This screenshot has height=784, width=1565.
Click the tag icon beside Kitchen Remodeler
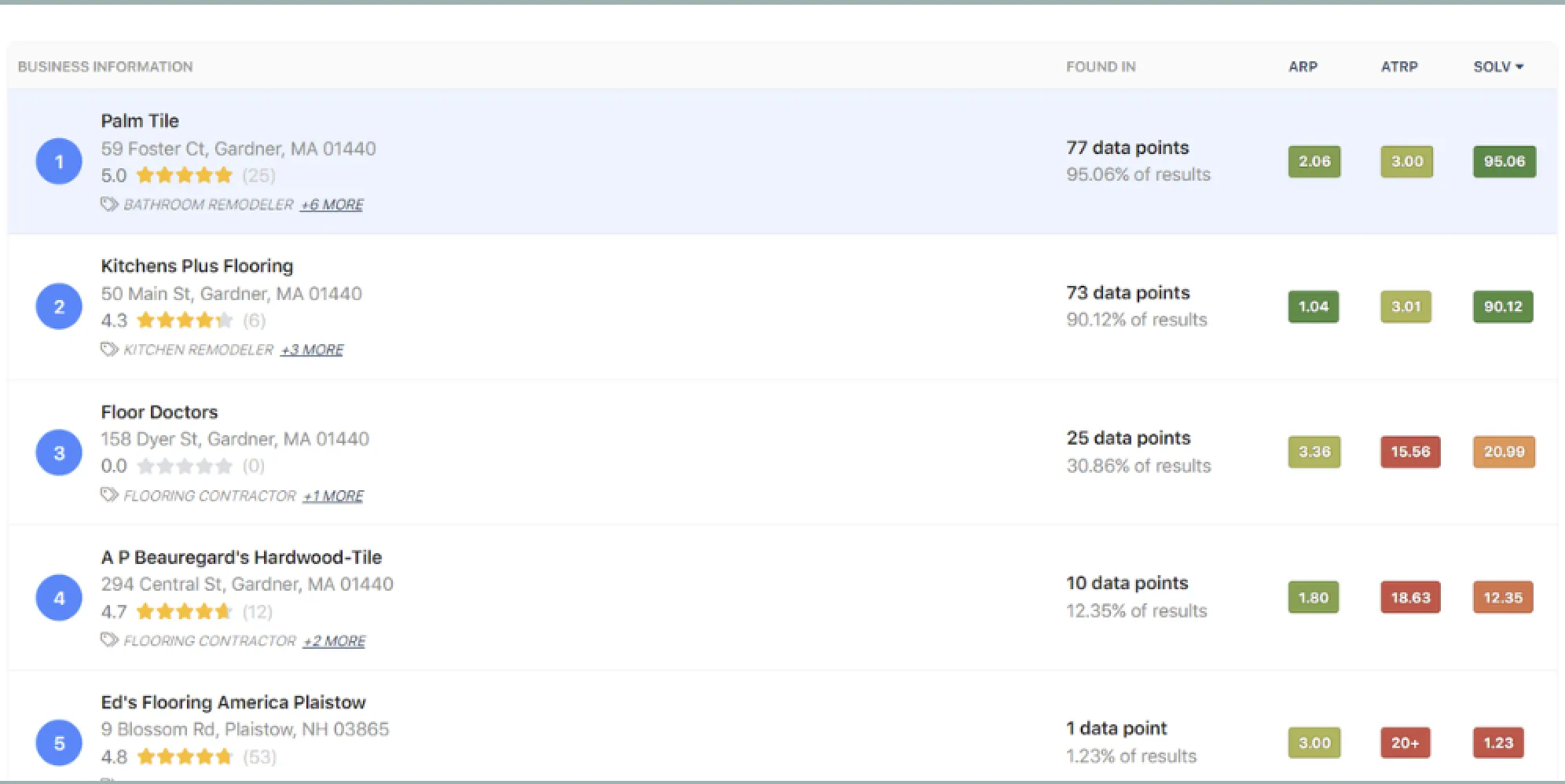click(109, 350)
